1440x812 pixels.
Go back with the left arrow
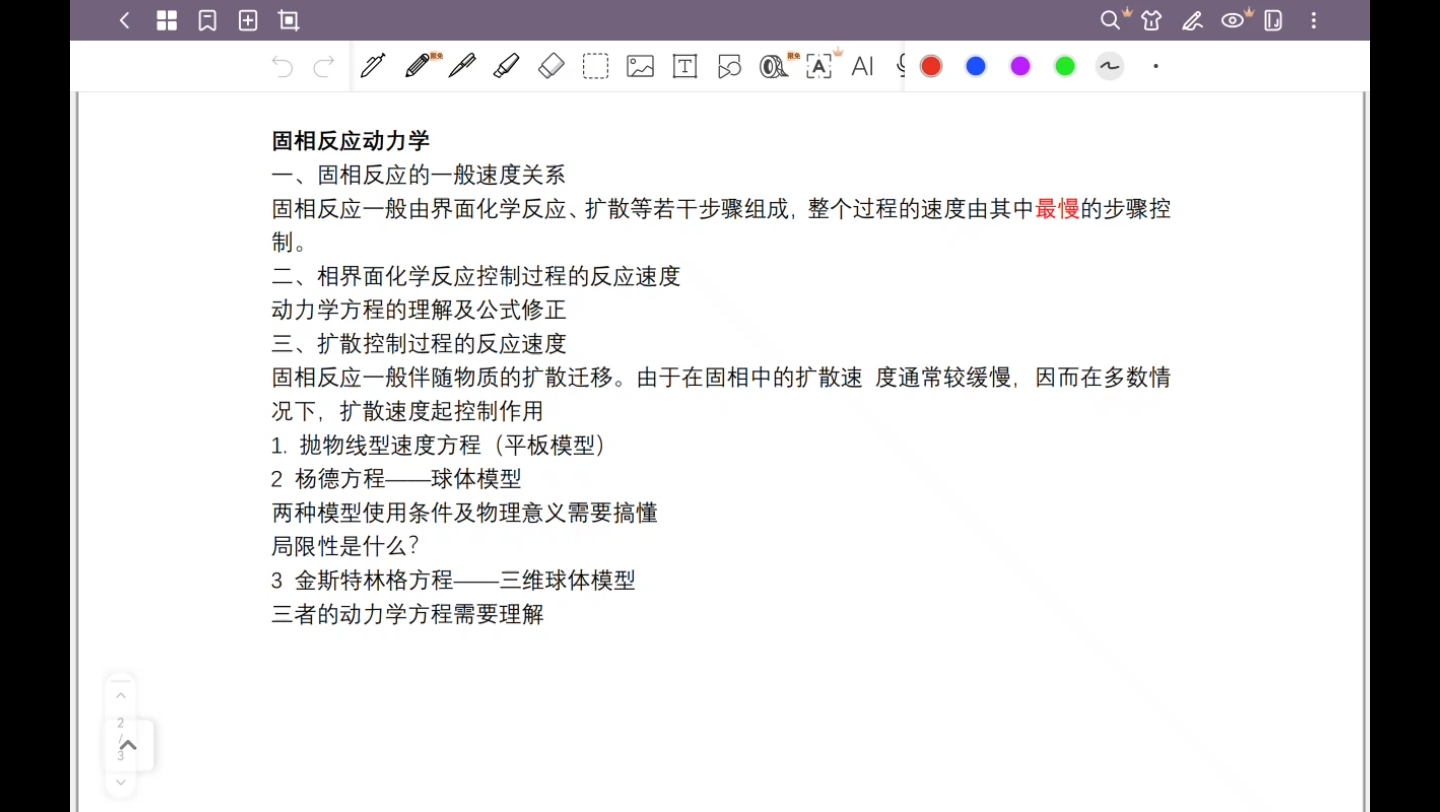125,20
